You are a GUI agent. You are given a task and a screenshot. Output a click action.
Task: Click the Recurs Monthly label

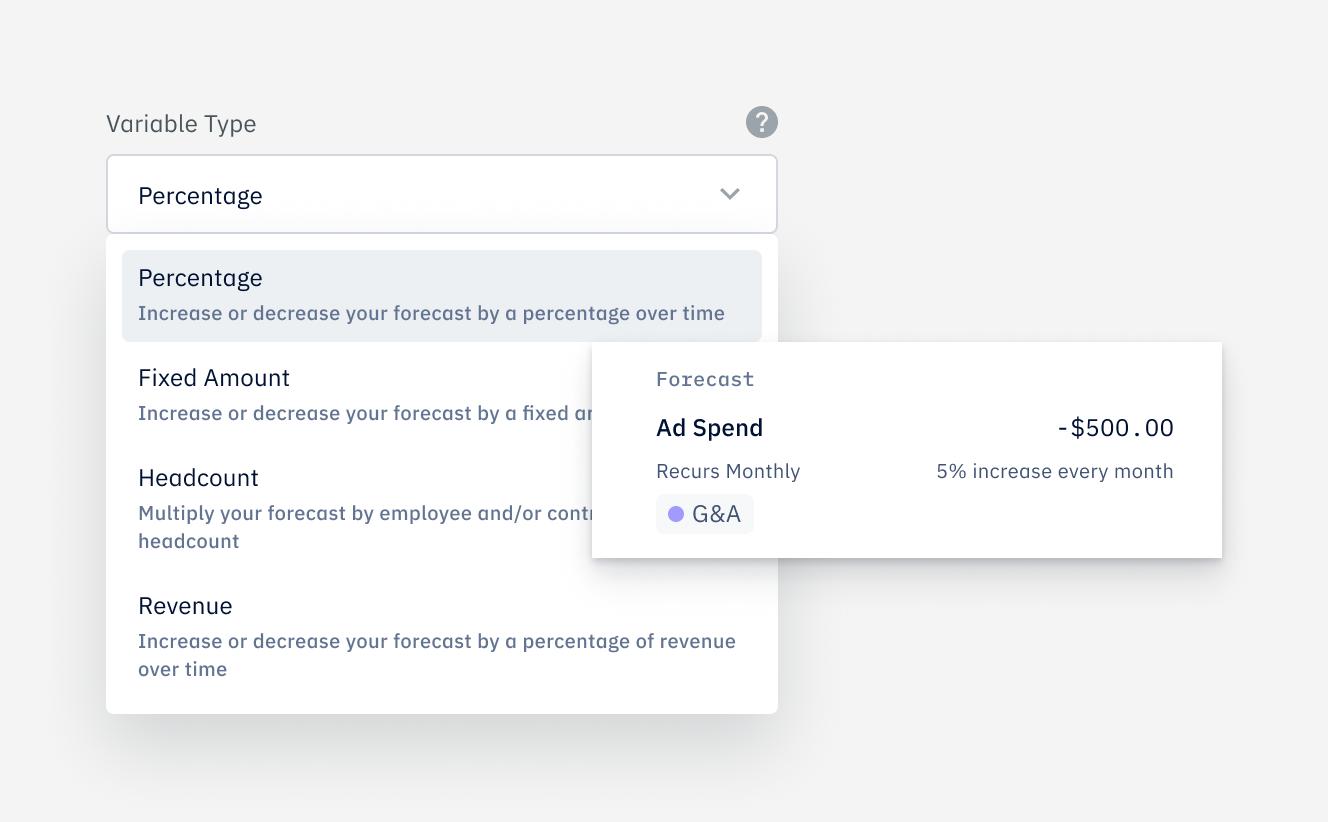tap(728, 471)
